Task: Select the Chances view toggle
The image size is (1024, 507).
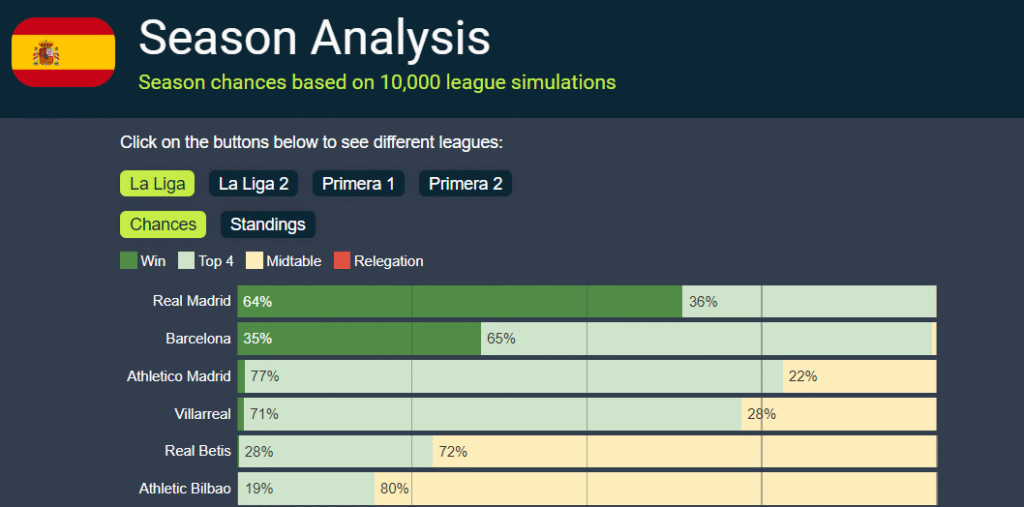Action: point(163,224)
